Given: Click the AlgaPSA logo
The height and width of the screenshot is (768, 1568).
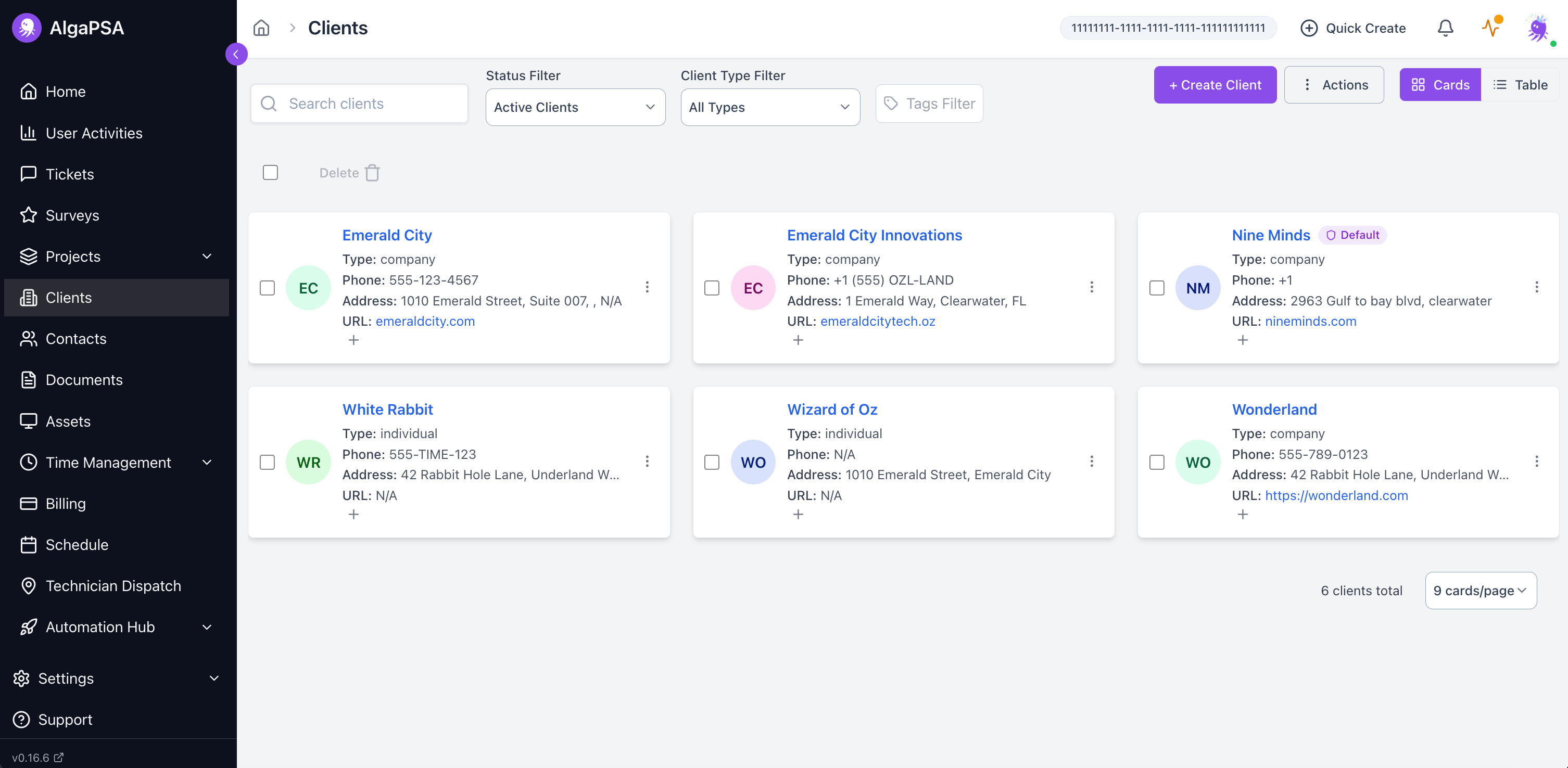Looking at the screenshot, I should [x=69, y=28].
